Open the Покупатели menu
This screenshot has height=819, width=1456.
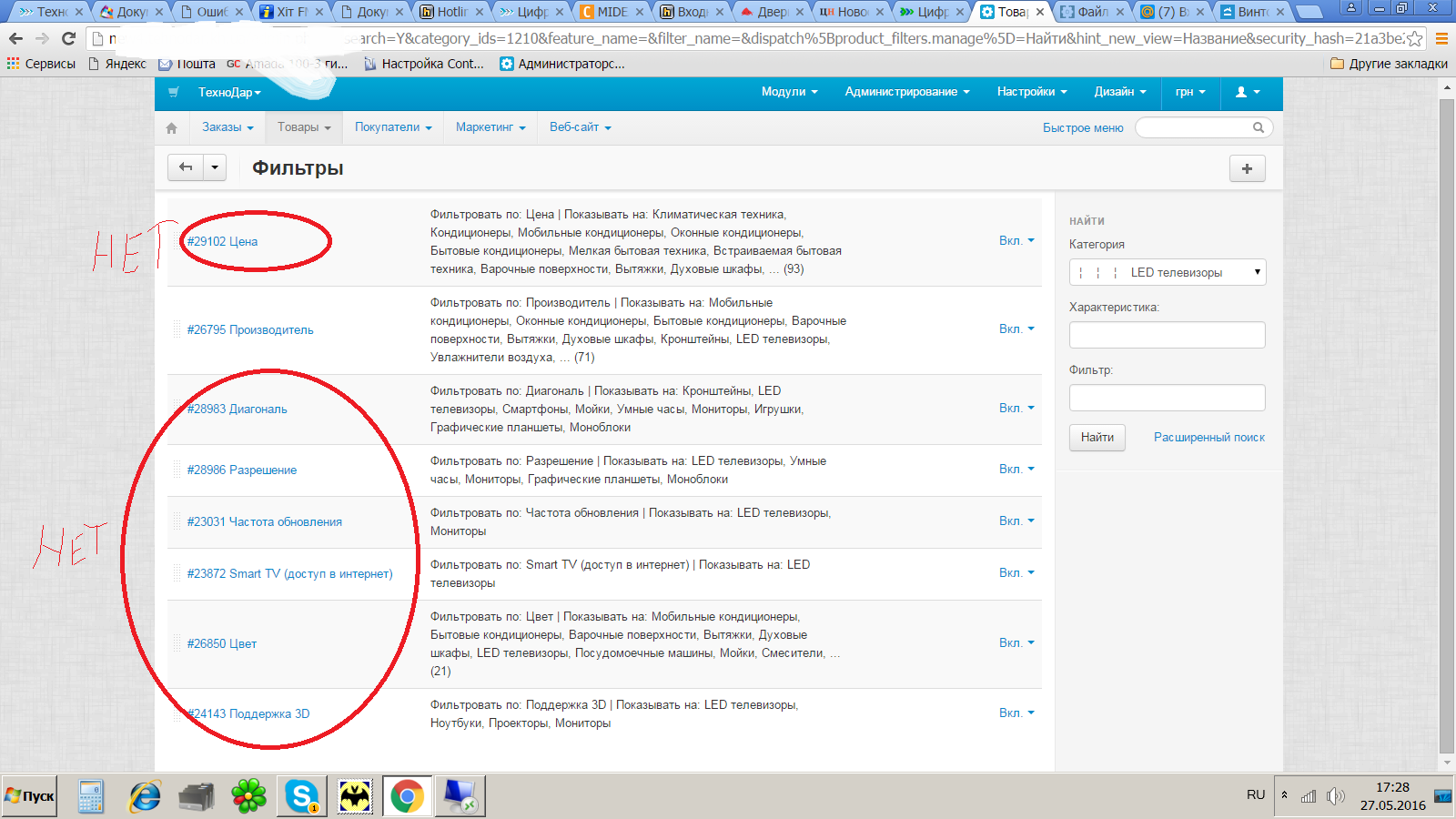point(393,127)
